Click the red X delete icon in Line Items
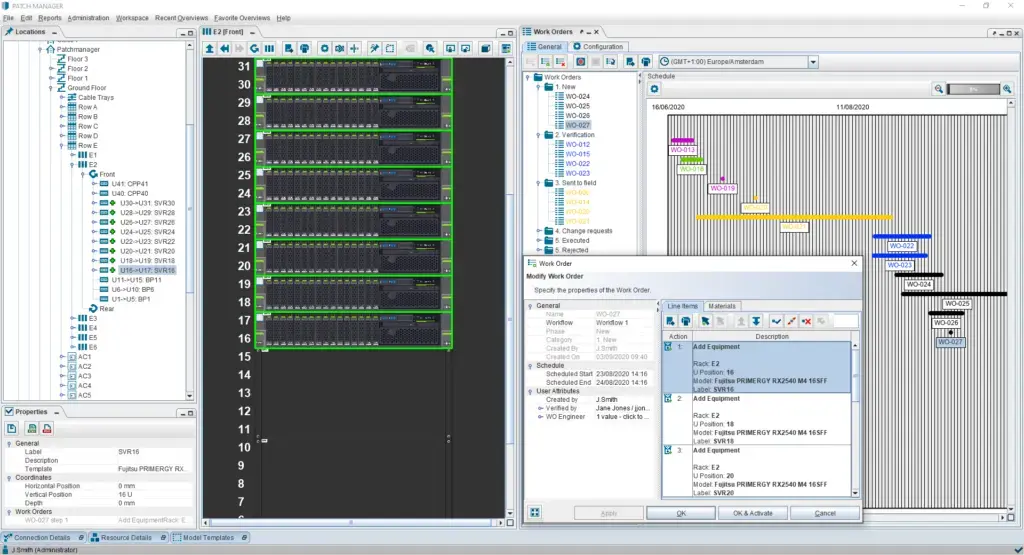 coord(806,321)
